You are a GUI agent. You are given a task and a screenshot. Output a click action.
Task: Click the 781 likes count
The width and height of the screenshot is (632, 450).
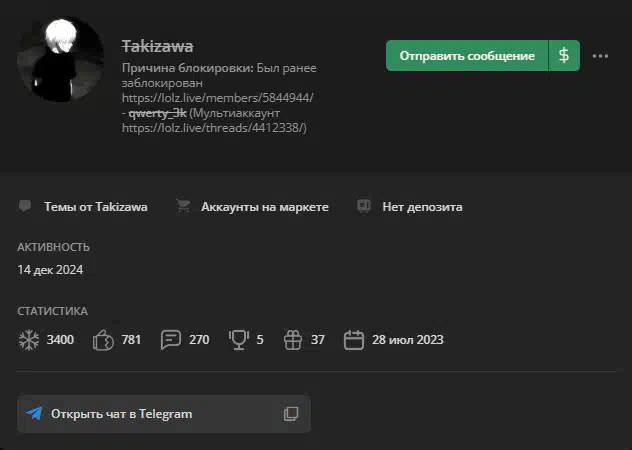point(131,340)
